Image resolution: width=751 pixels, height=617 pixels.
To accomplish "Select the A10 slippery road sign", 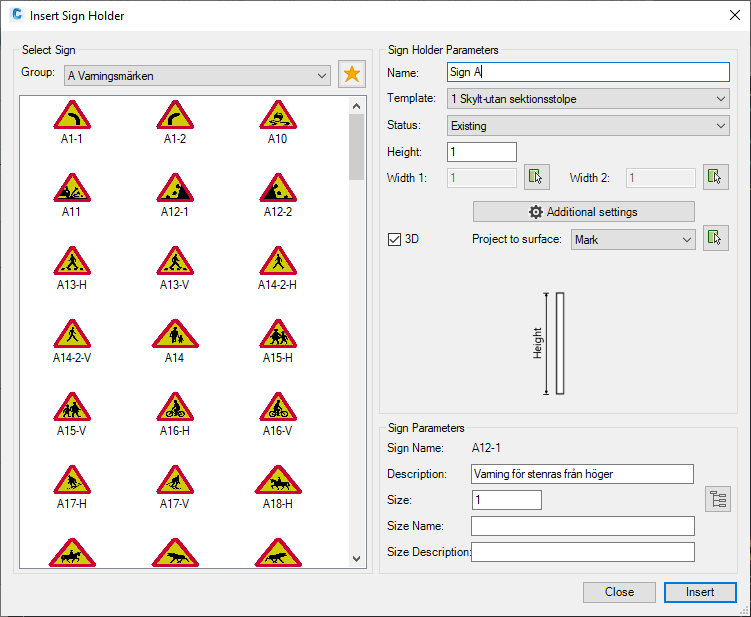I will click(x=278, y=122).
